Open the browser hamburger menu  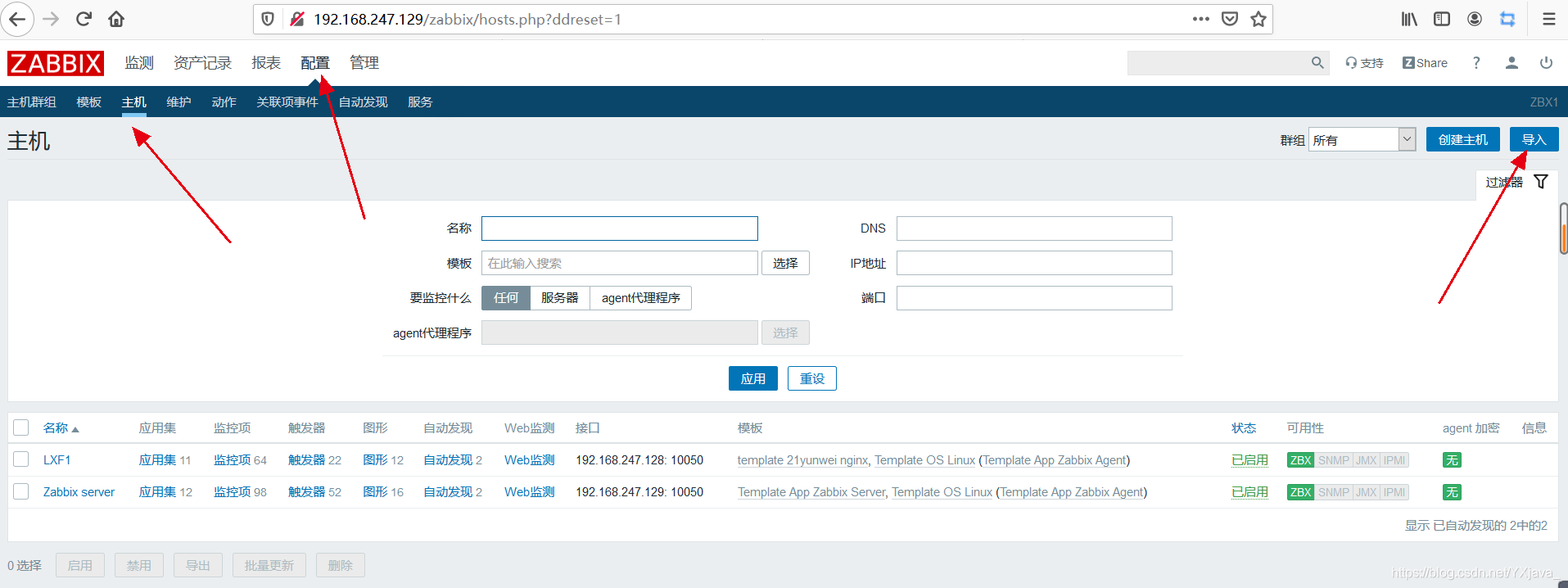click(x=1548, y=19)
